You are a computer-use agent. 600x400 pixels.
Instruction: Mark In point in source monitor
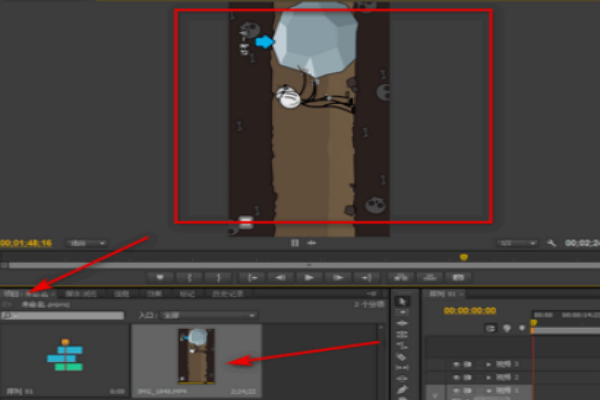pos(189,278)
